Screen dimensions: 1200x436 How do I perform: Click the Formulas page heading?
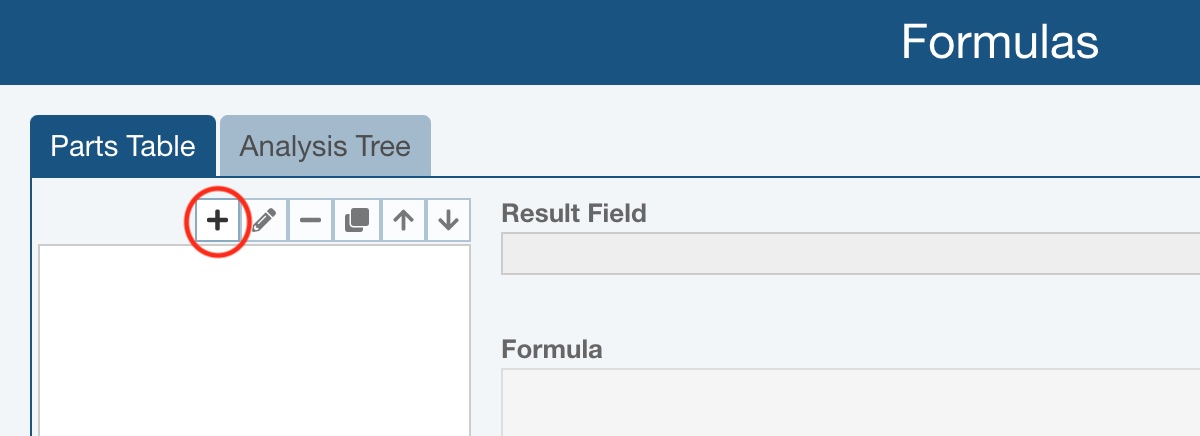click(x=999, y=42)
